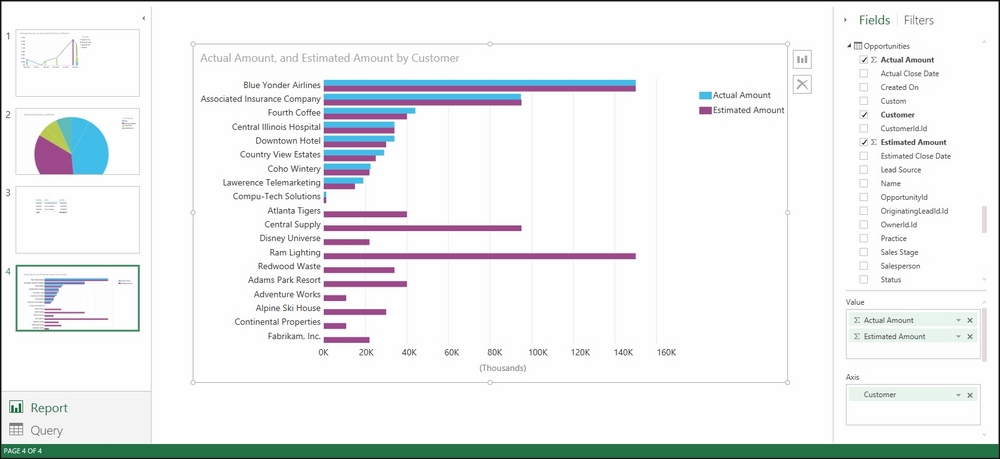Open the Query view
This screenshot has height=459, width=1000.
point(47,430)
